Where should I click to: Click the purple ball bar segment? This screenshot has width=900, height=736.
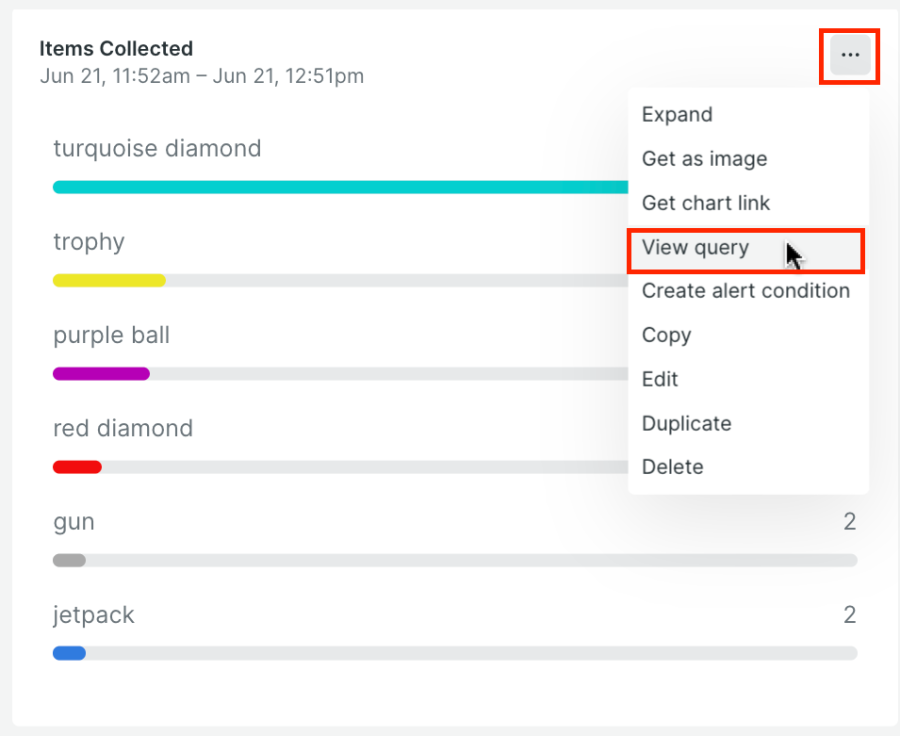click(x=100, y=373)
